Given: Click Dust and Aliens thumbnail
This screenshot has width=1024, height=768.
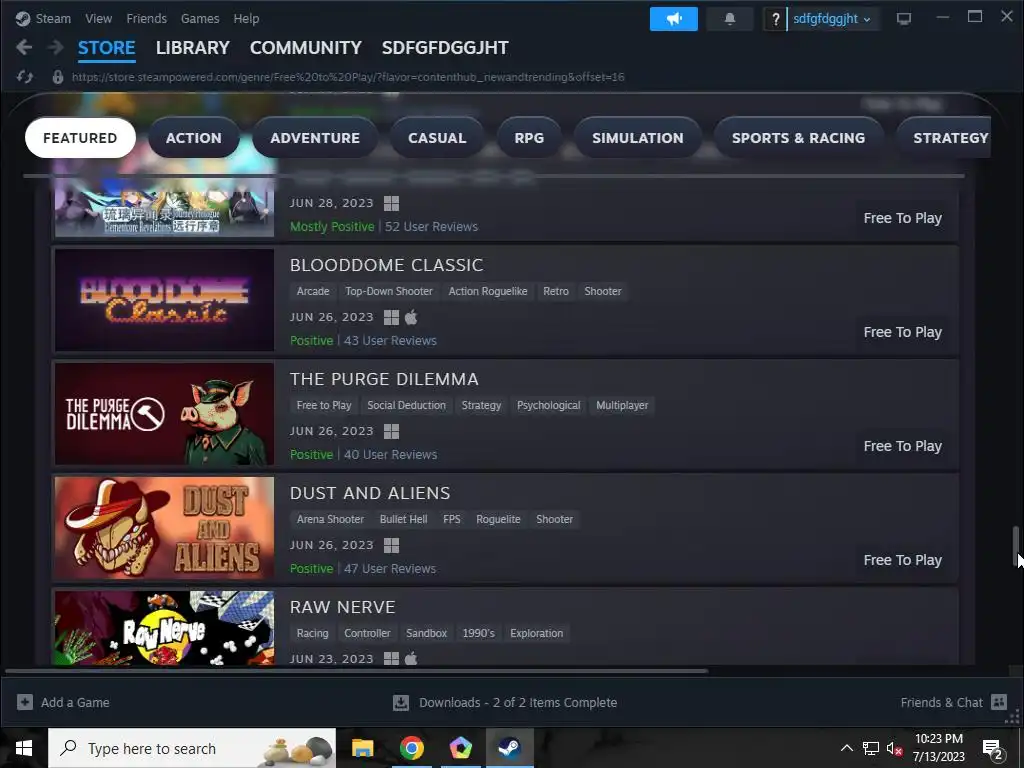Looking at the screenshot, I should pyautogui.click(x=165, y=528).
